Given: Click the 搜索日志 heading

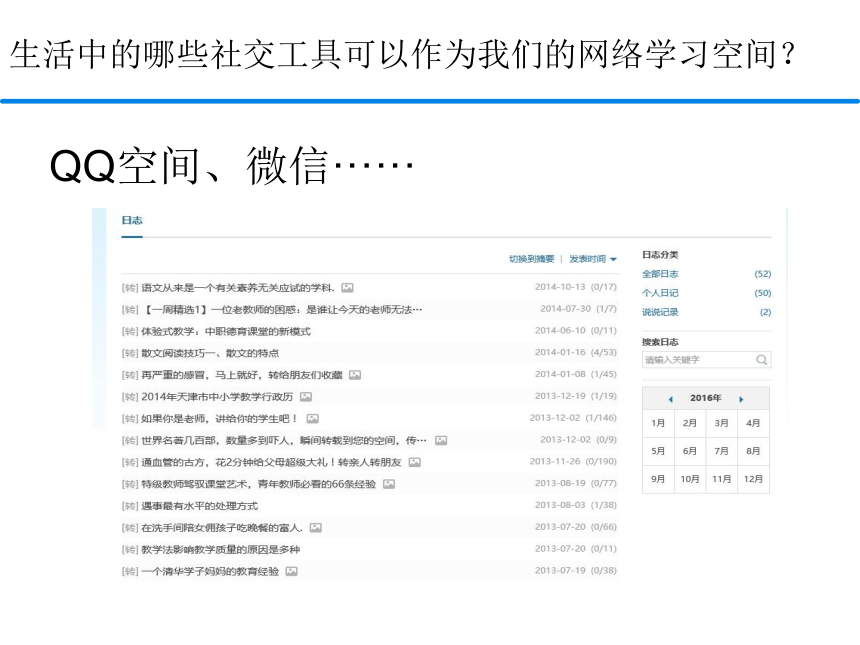Looking at the screenshot, I should point(660,342).
